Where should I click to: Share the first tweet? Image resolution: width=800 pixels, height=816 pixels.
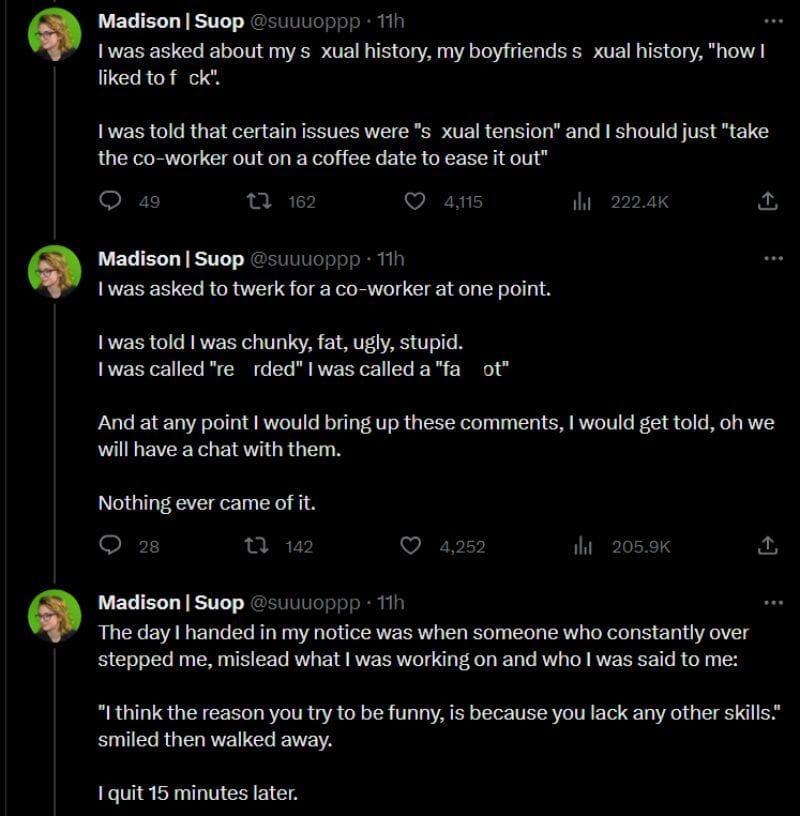[767, 201]
